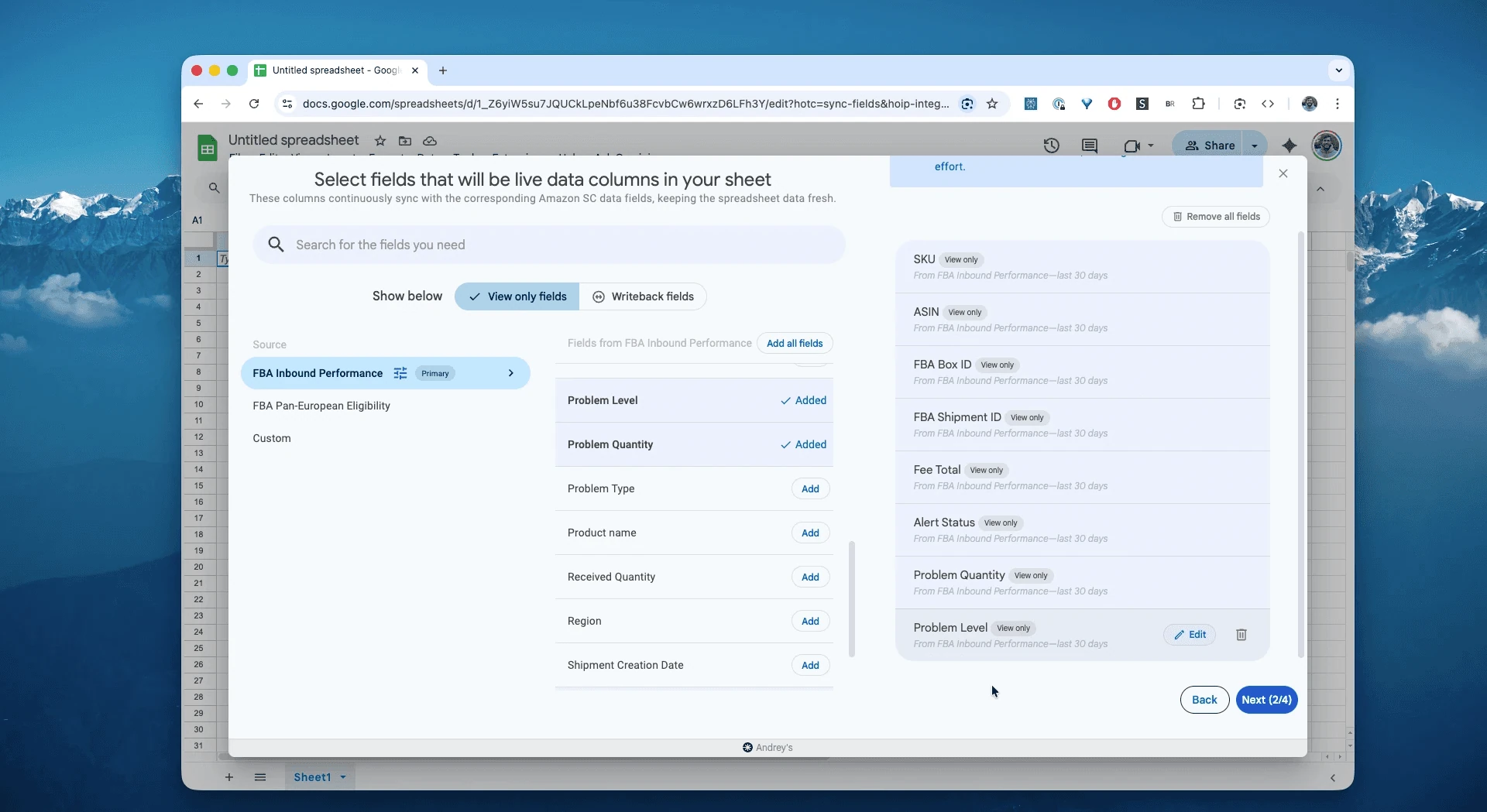Close the field selection dialog
Viewport: 1487px width, 812px height.
[1283, 173]
